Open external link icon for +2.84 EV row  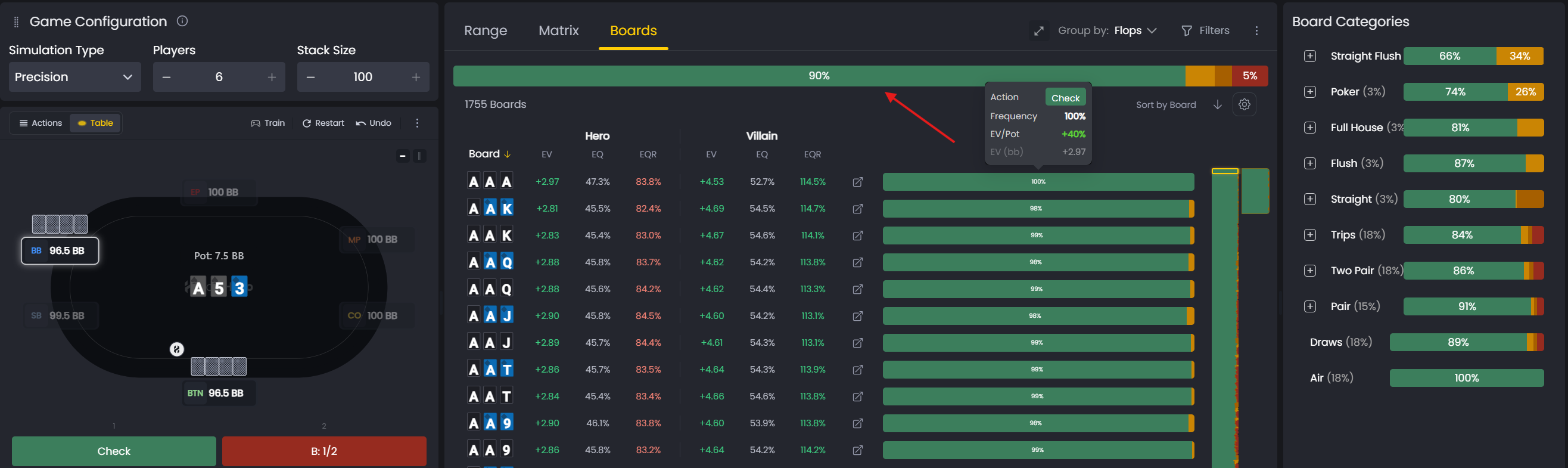[x=858, y=396]
